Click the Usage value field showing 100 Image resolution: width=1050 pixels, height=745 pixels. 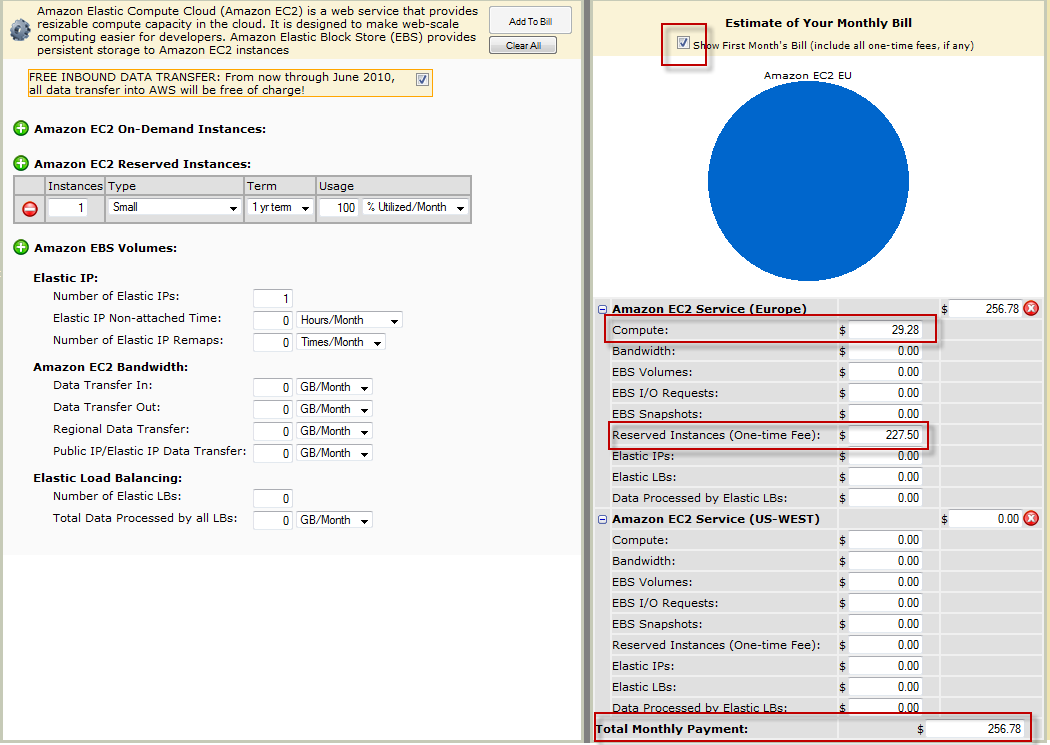tap(338, 208)
